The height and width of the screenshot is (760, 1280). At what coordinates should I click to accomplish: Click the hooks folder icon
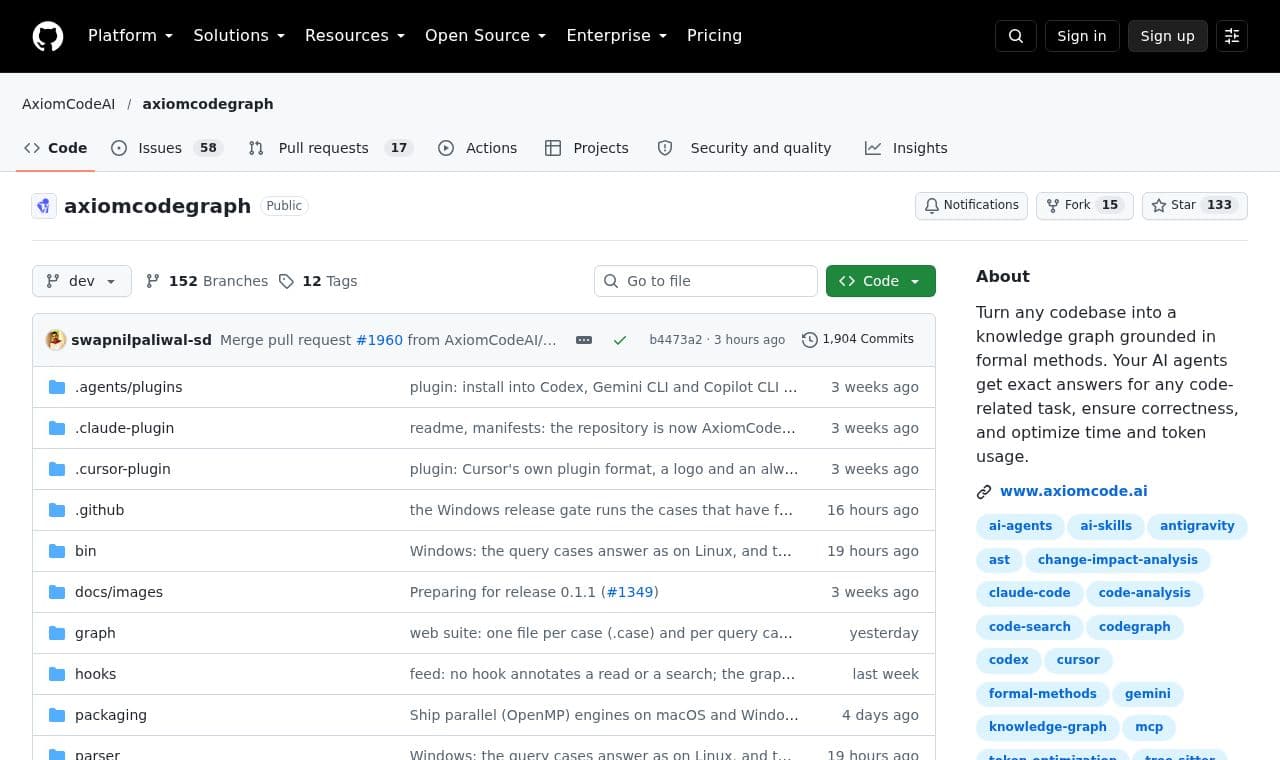[57, 674]
